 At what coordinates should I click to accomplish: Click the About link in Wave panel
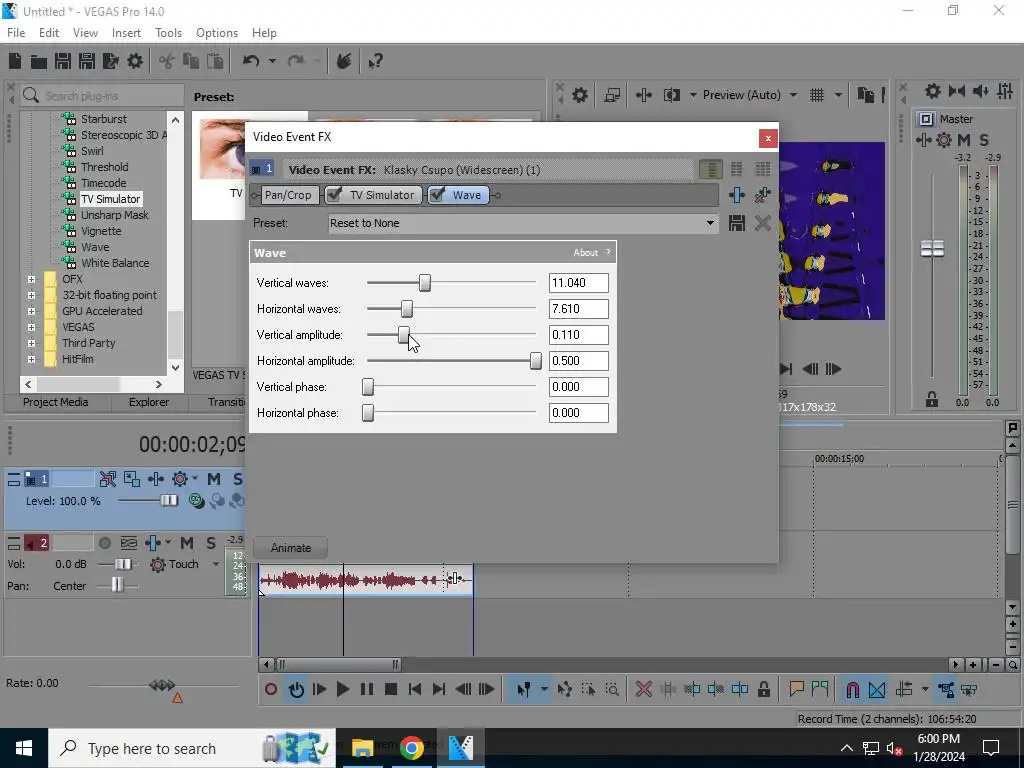tap(585, 253)
